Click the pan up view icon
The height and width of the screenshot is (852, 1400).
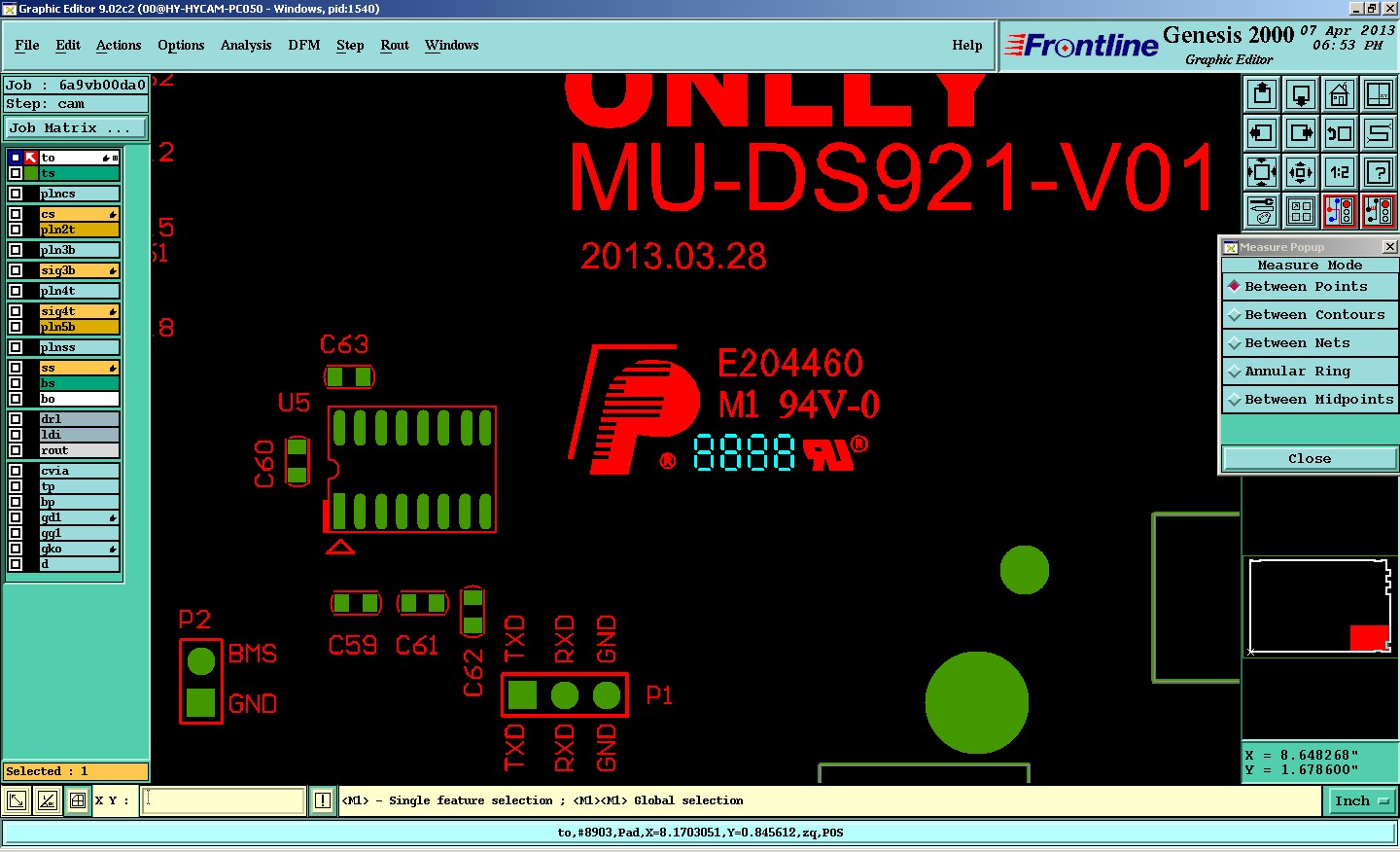pos(1262,94)
